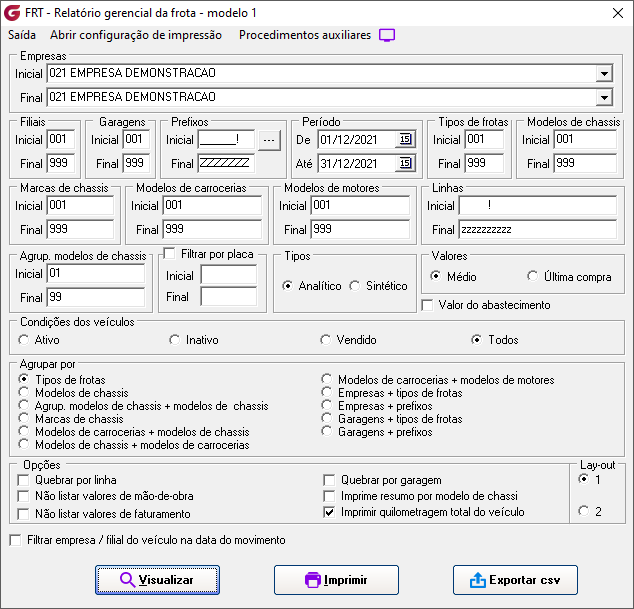
Task: Click Linhas Final field
Action: pyautogui.click(x=538, y=229)
